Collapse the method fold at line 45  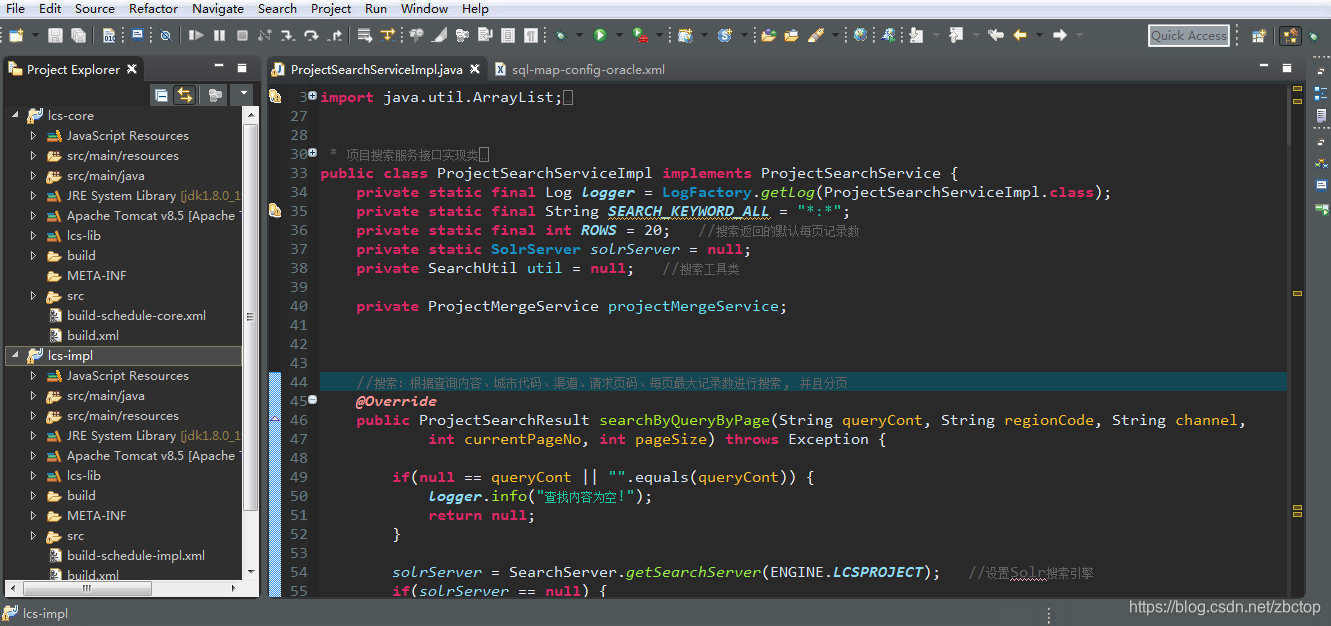click(313, 400)
